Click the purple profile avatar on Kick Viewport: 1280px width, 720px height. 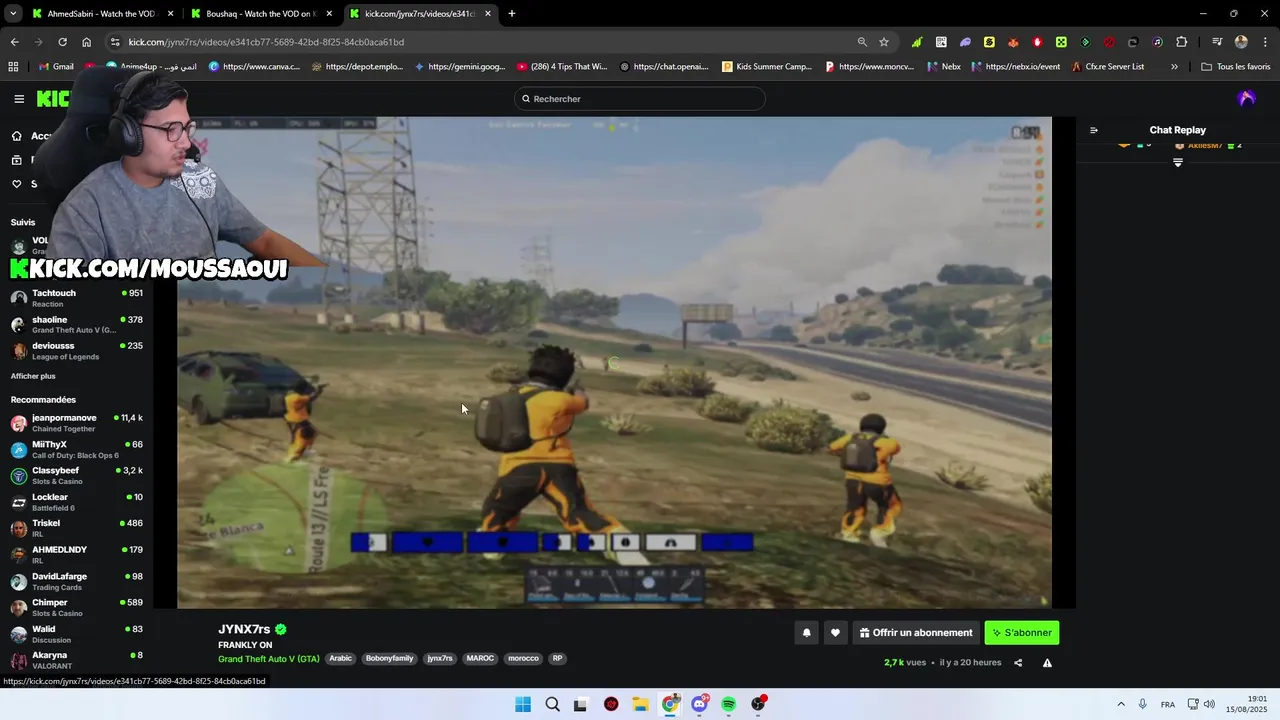(x=1246, y=98)
